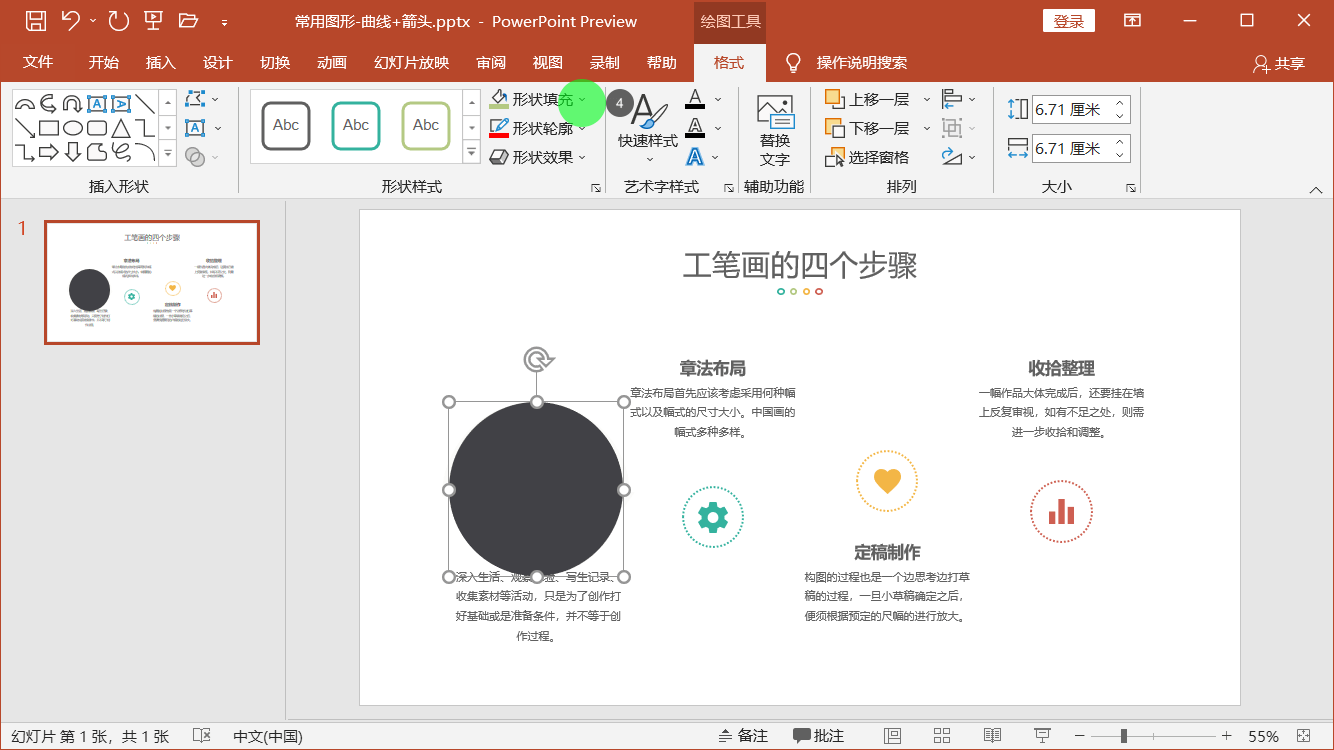This screenshot has width=1334, height=750.
Task: Select the oval shape in shapes gallery
Action: click(73, 128)
